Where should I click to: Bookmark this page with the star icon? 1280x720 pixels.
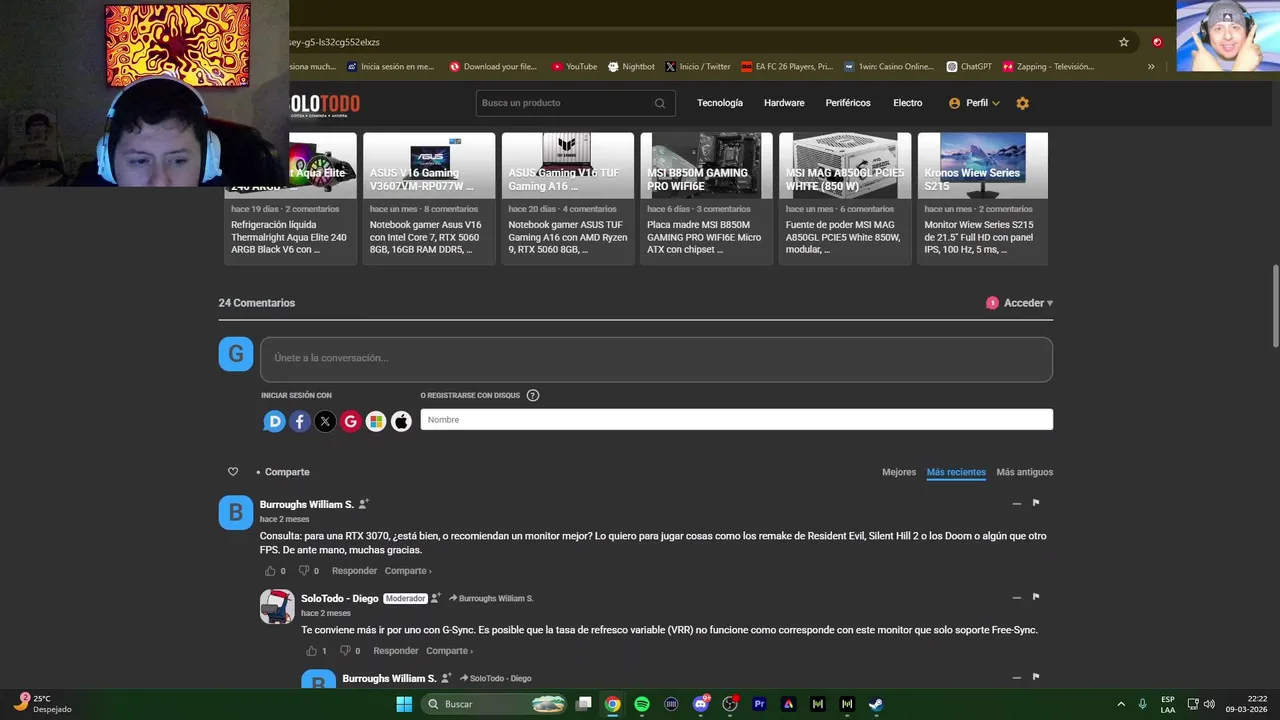pos(1124,42)
